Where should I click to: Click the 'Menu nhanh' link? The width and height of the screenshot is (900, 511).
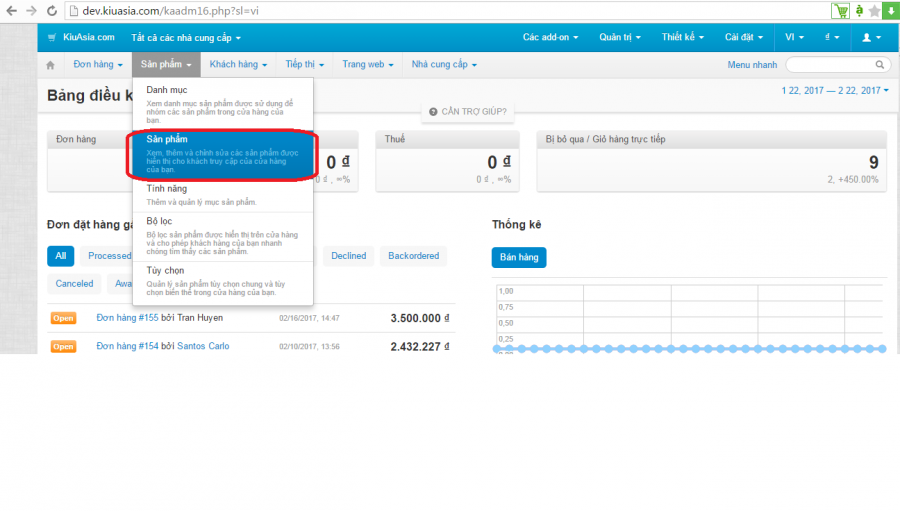752,65
